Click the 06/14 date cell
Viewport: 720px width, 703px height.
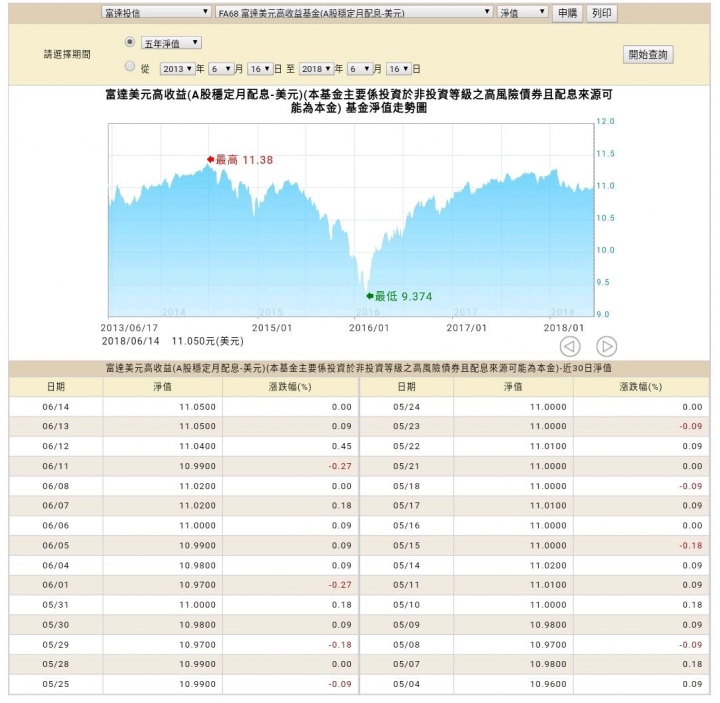coord(56,407)
